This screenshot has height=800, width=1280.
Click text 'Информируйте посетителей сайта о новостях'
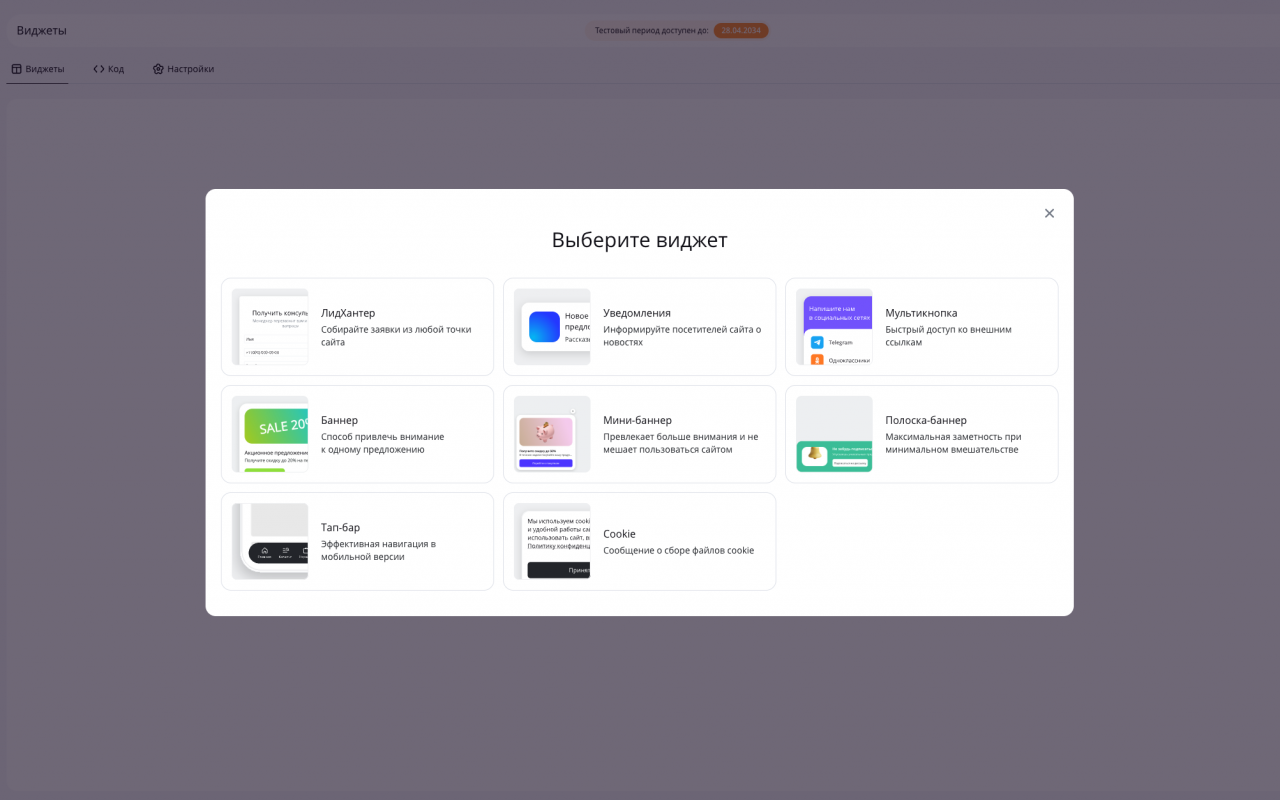click(x=682, y=336)
